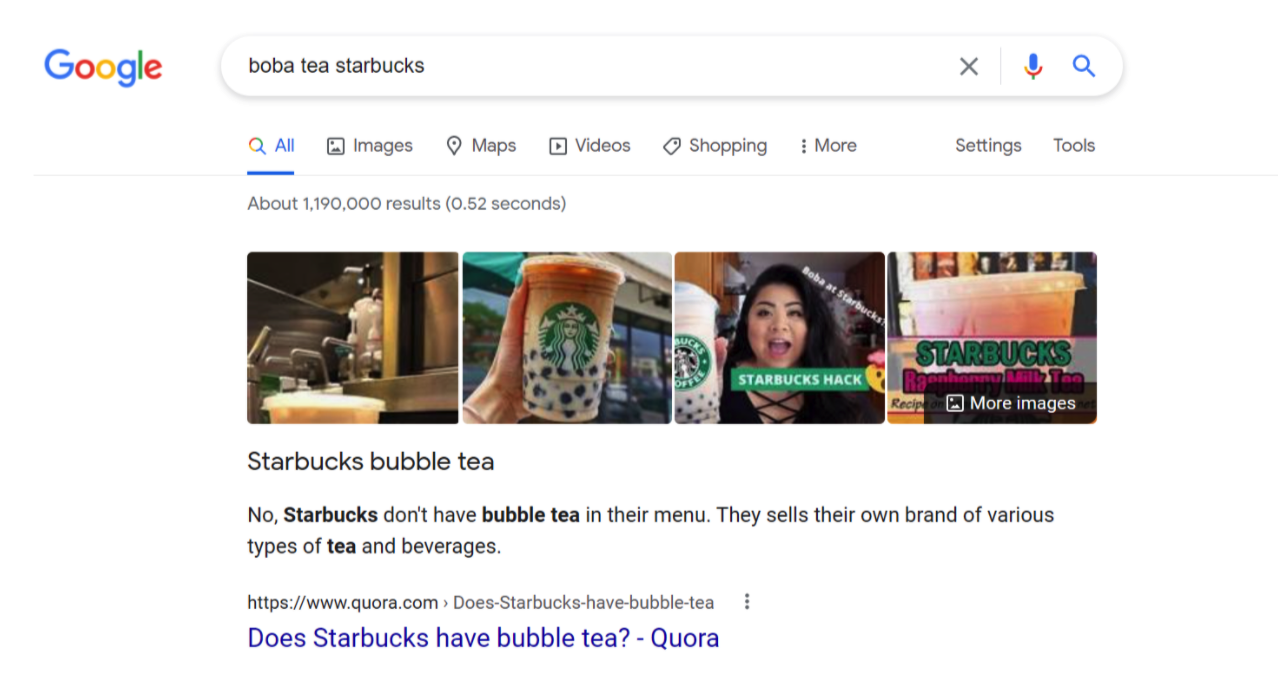This screenshot has height=698, width=1278.
Task: Click the Google logo
Action: click(x=103, y=67)
